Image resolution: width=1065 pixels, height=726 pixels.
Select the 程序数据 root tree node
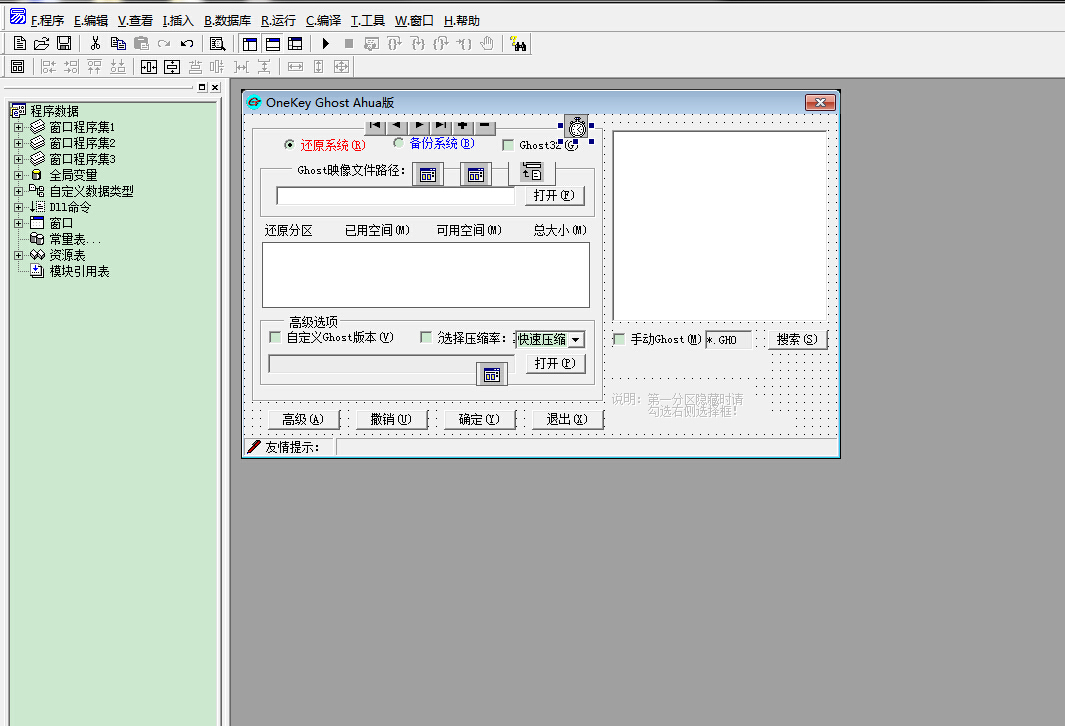pos(55,111)
